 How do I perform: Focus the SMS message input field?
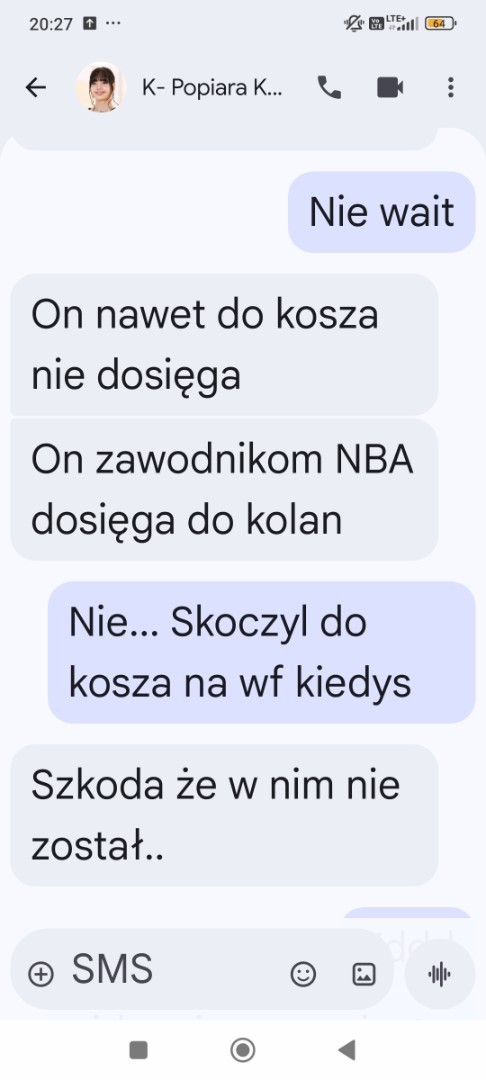click(x=172, y=970)
